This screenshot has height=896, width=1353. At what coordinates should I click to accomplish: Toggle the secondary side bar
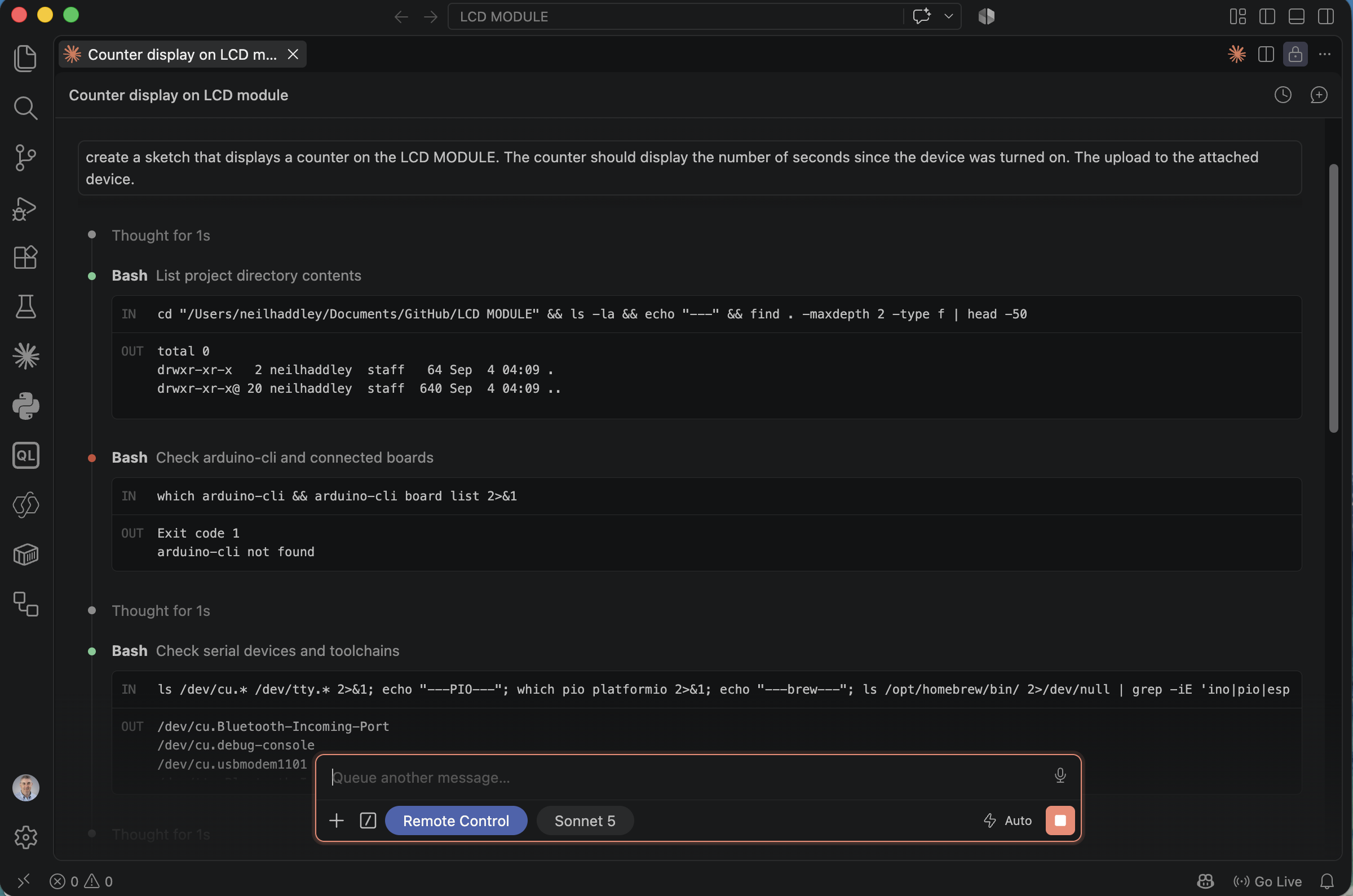1325,16
